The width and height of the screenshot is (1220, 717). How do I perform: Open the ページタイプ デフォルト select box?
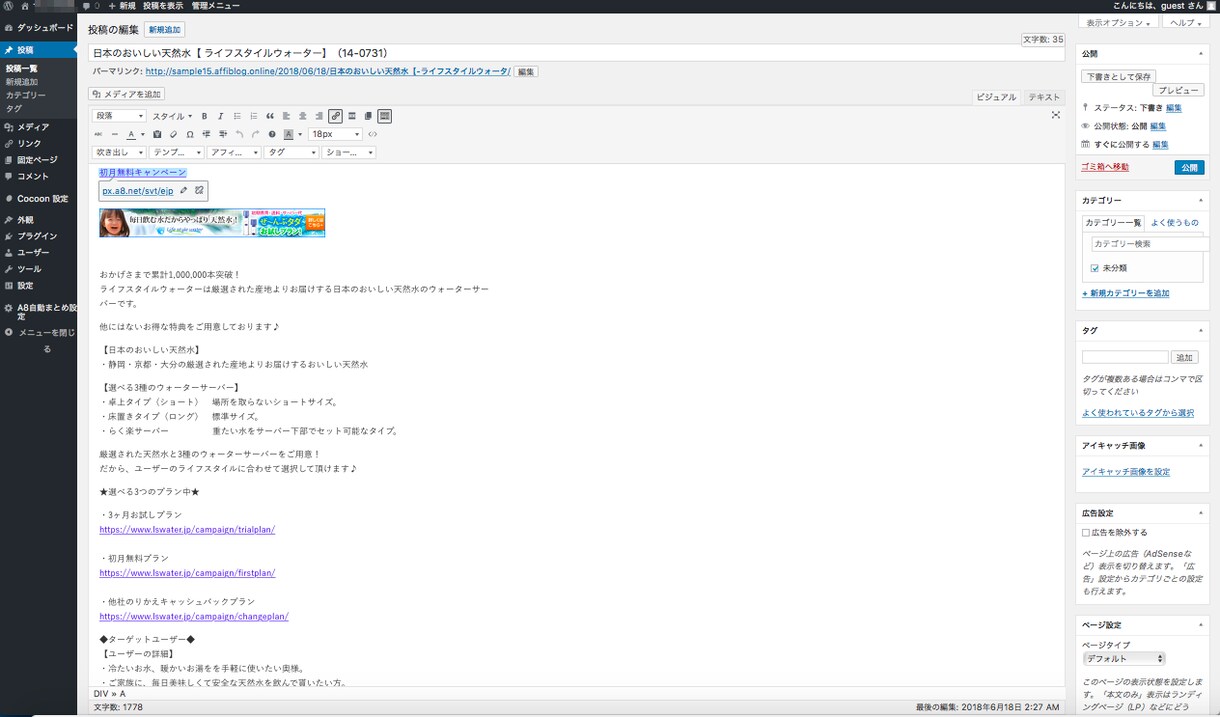pos(1124,659)
